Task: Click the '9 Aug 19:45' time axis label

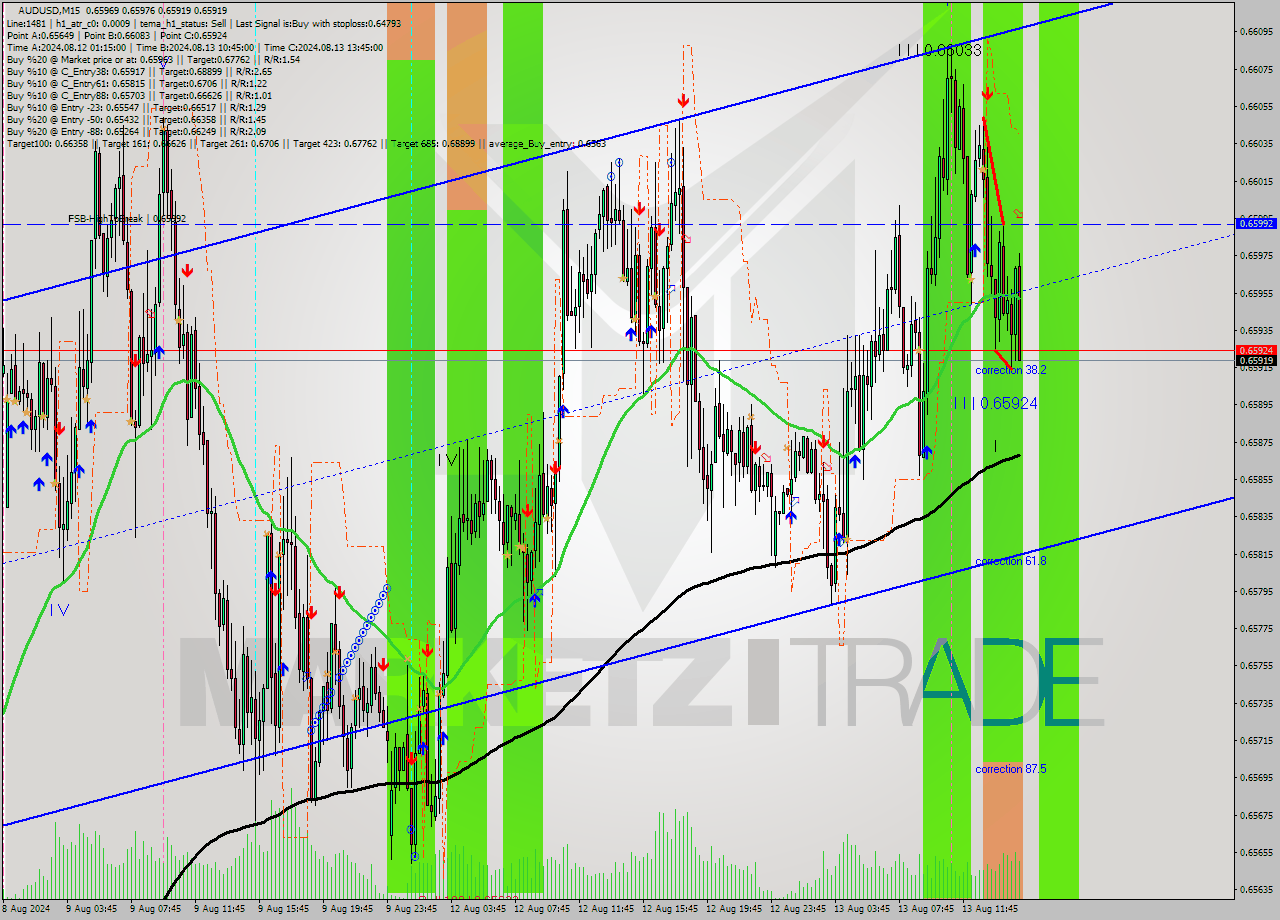Action: click(x=348, y=909)
